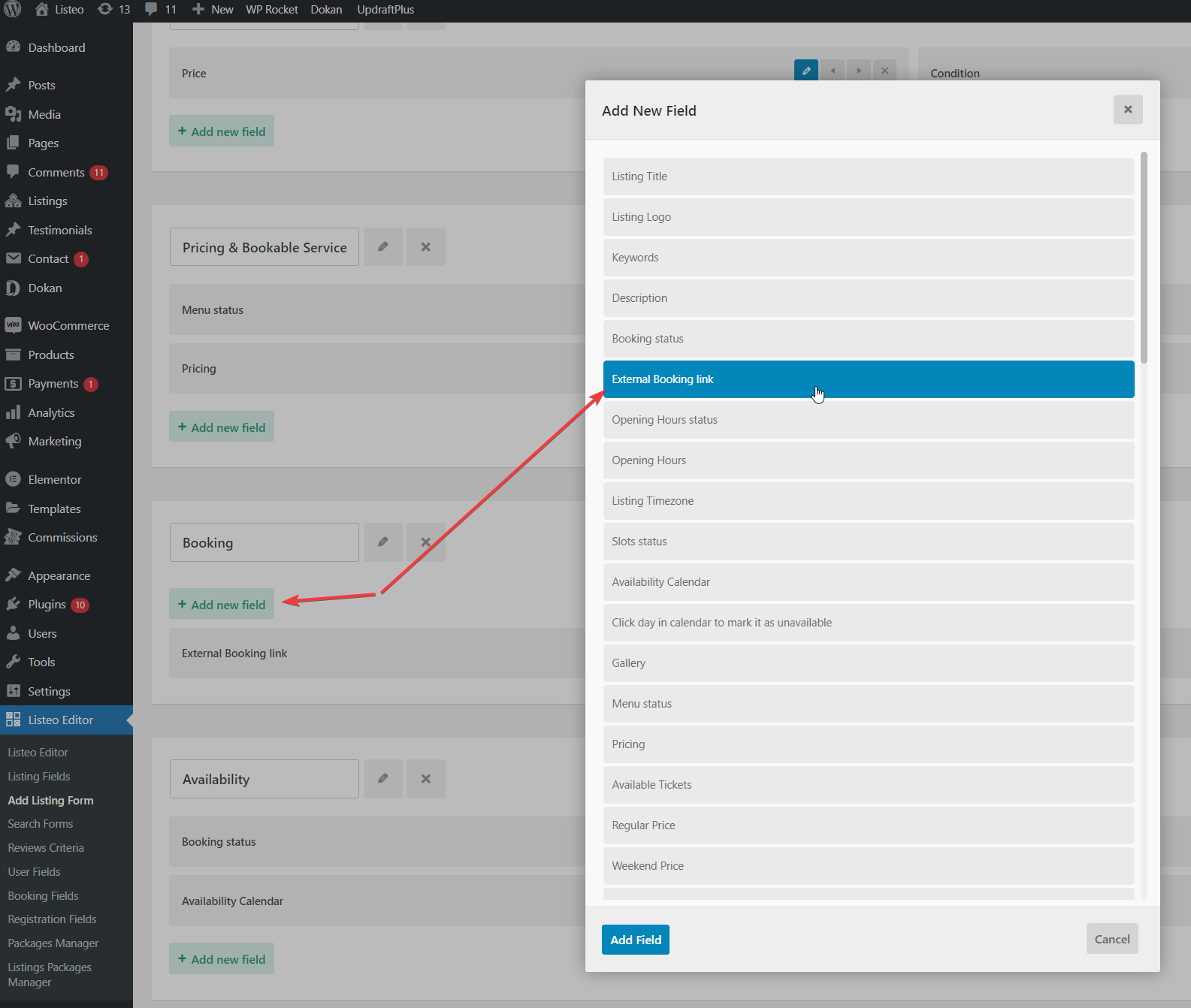Open WordPress logo menu in admin bar

pos(13,10)
